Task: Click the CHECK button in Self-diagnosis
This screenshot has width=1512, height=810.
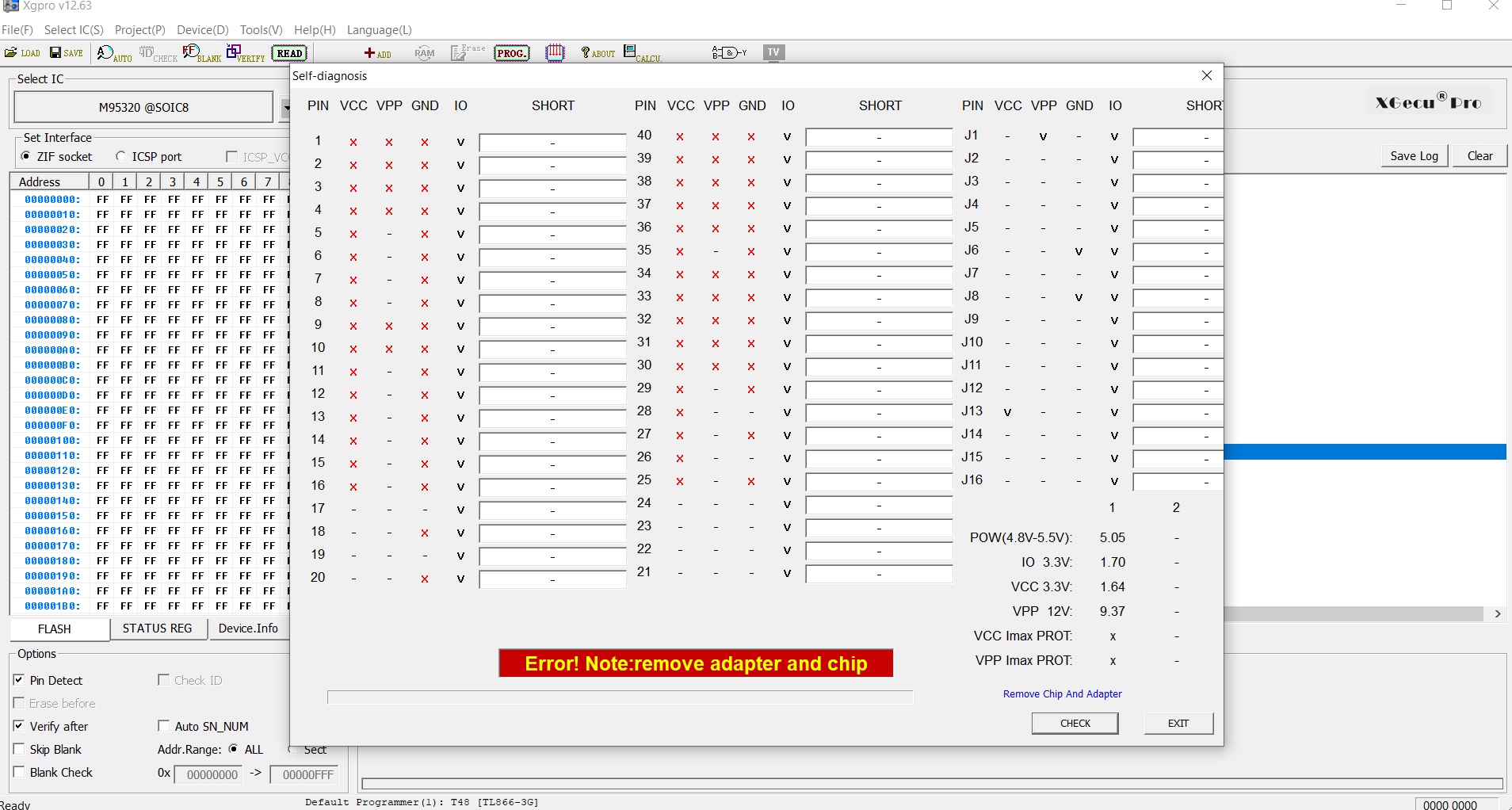Action: (1075, 723)
